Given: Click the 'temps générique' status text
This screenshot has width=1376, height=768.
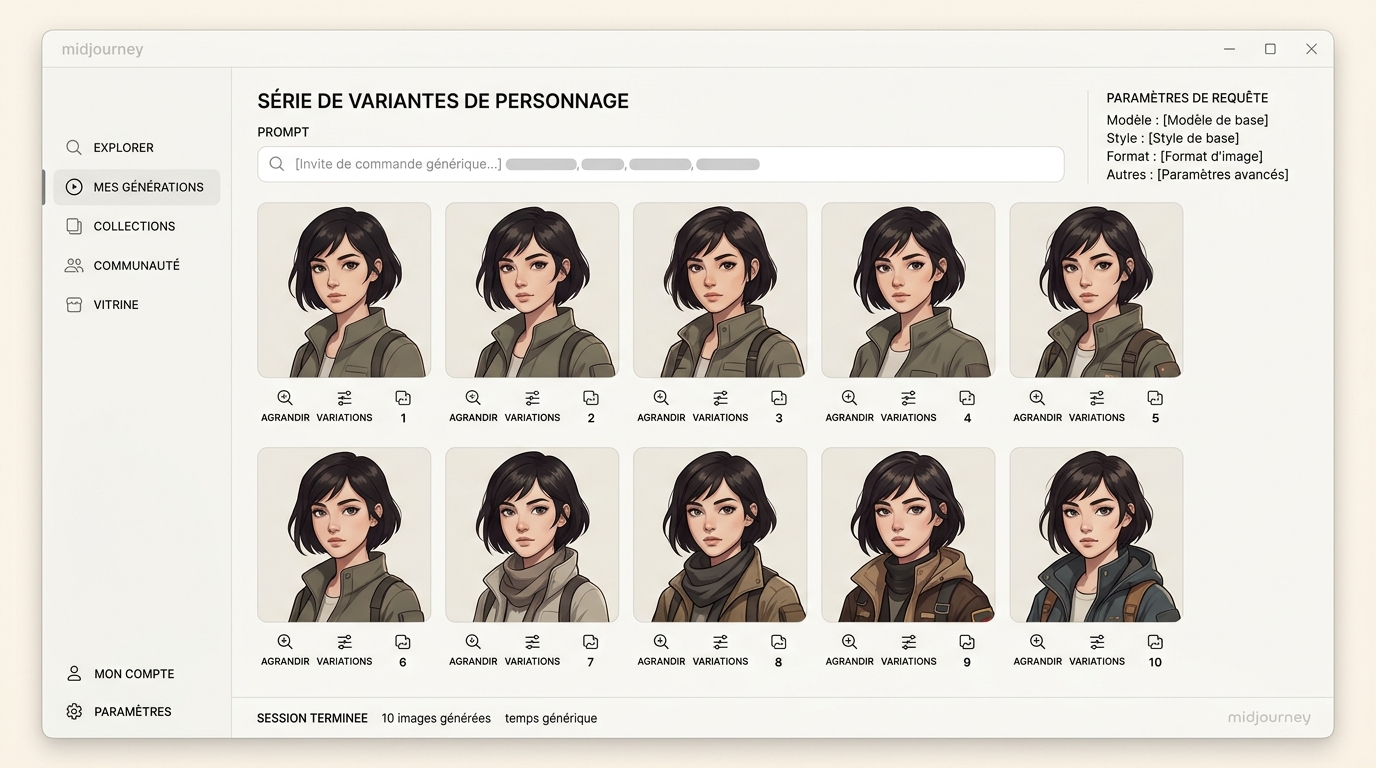Looking at the screenshot, I should [551, 718].
